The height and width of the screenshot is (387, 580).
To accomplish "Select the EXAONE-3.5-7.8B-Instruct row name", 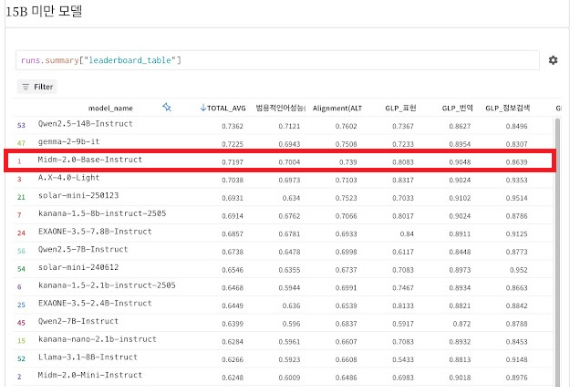I will (95, 232).
